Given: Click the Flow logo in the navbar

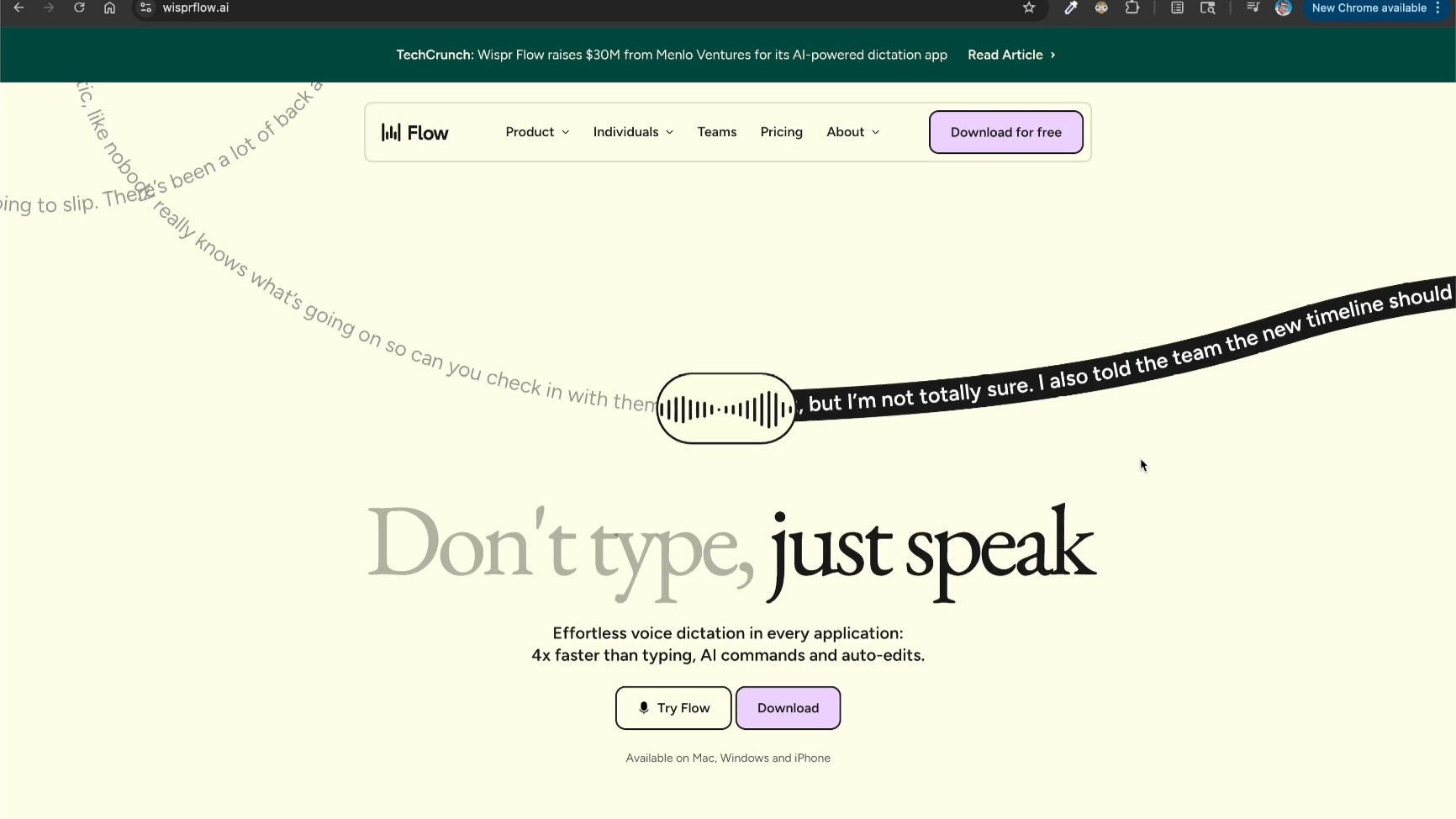Looking at the screenshot, I should (414, 132).
